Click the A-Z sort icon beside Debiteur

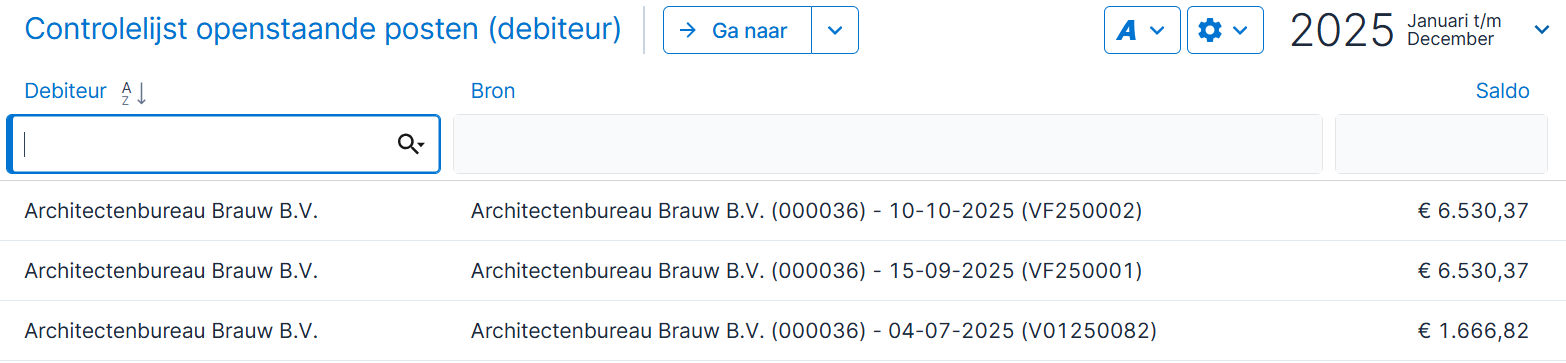tap(133, 93)
